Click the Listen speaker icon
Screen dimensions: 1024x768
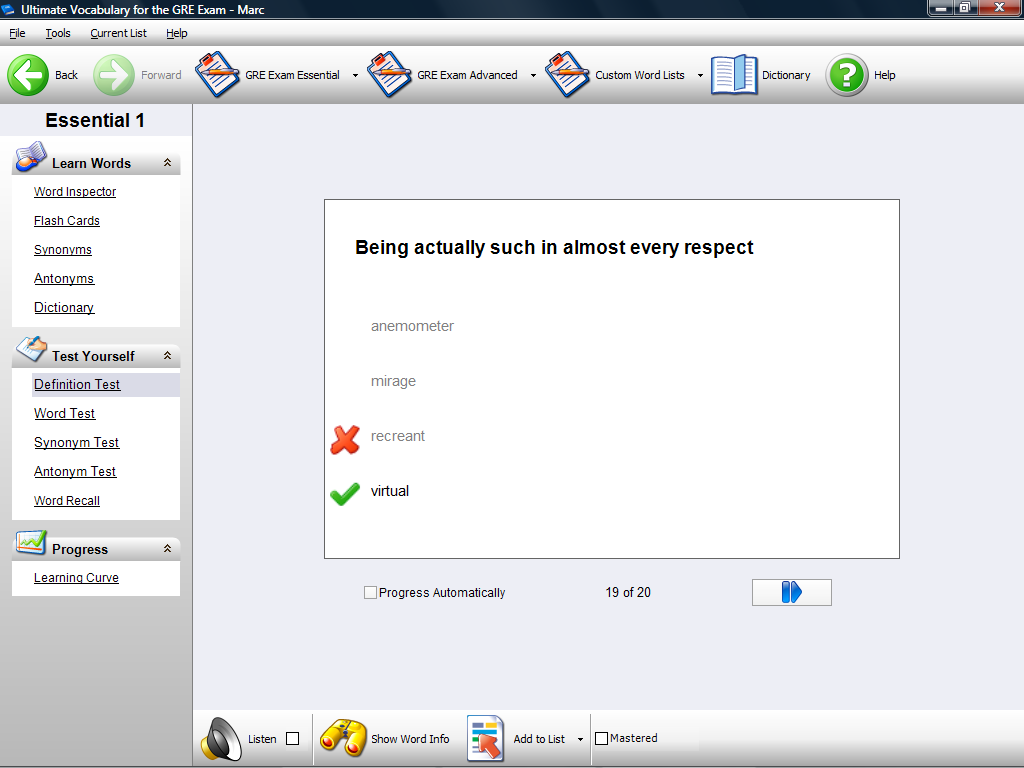[x=221, y=739]
